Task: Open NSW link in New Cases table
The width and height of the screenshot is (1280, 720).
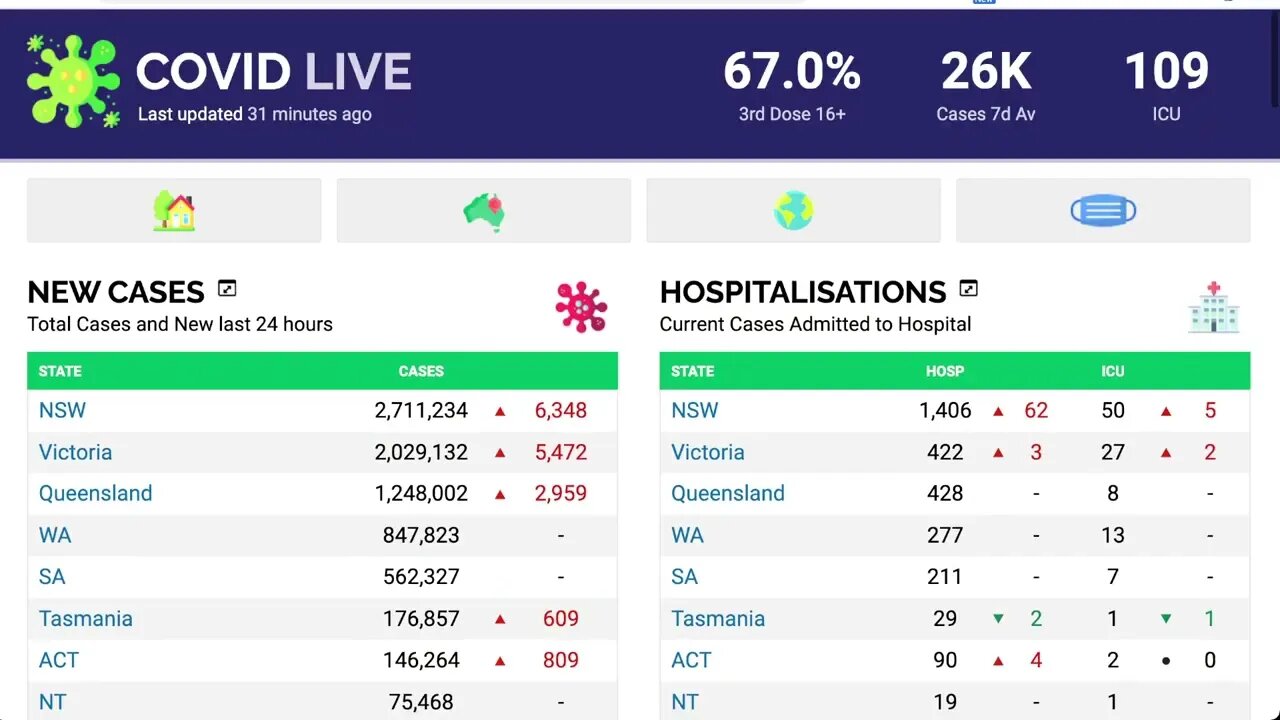Action: click(62, 410)
